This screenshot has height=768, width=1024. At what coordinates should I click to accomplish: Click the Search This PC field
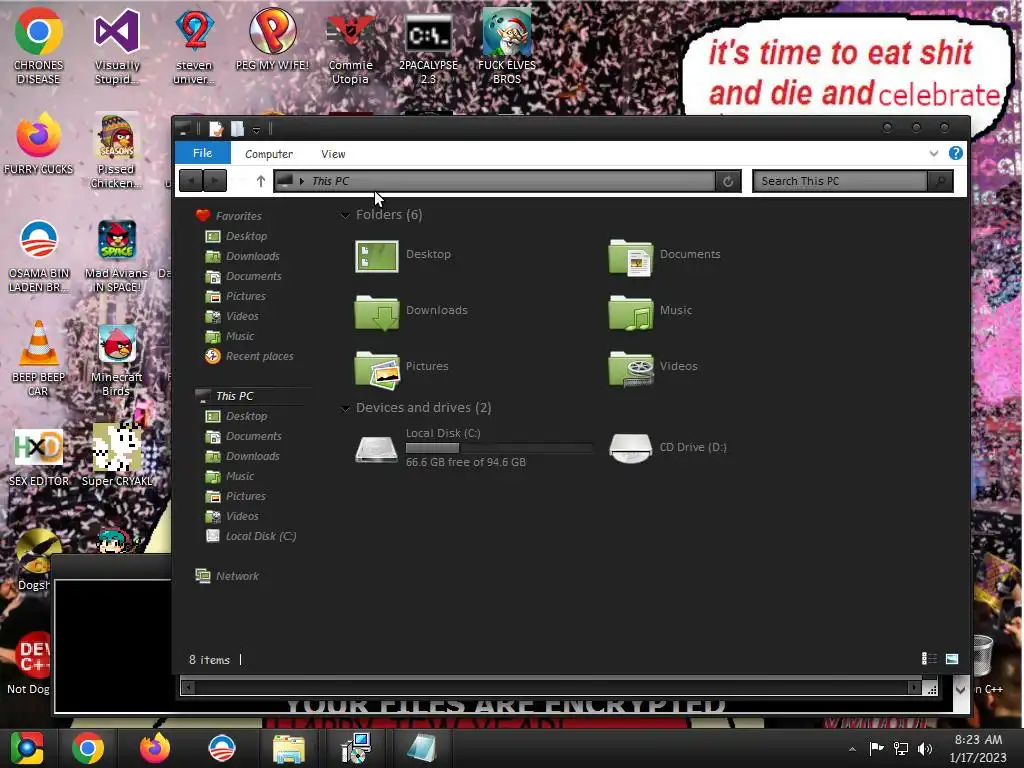coord(840,181)
